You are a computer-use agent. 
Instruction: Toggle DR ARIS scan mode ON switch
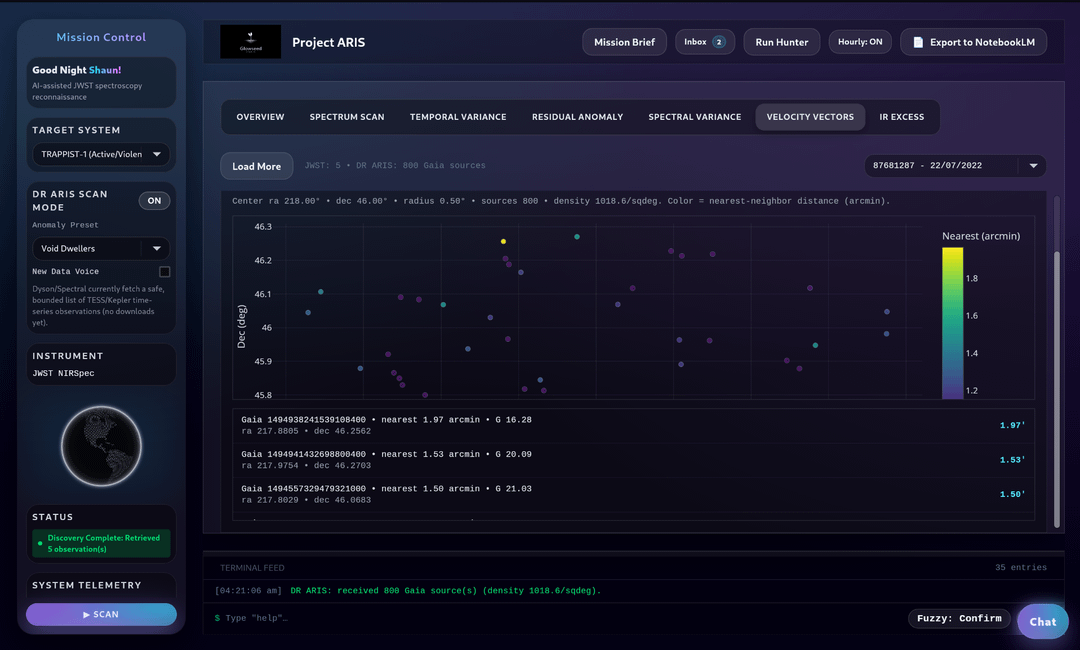pyautogui.click(x=154, y=200)
